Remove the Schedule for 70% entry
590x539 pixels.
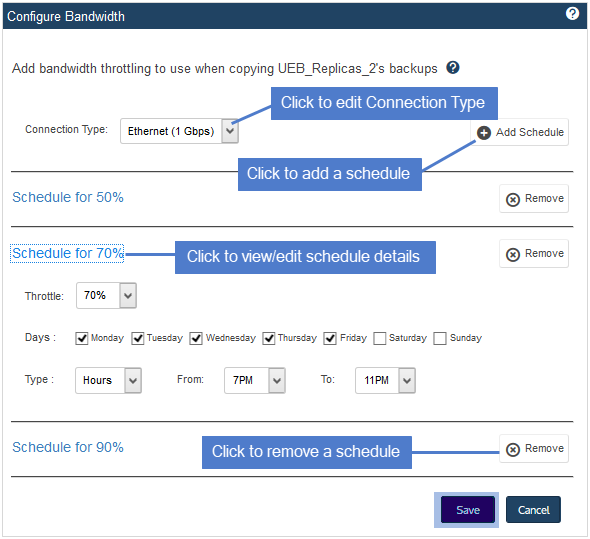click(x=534, y=254)
